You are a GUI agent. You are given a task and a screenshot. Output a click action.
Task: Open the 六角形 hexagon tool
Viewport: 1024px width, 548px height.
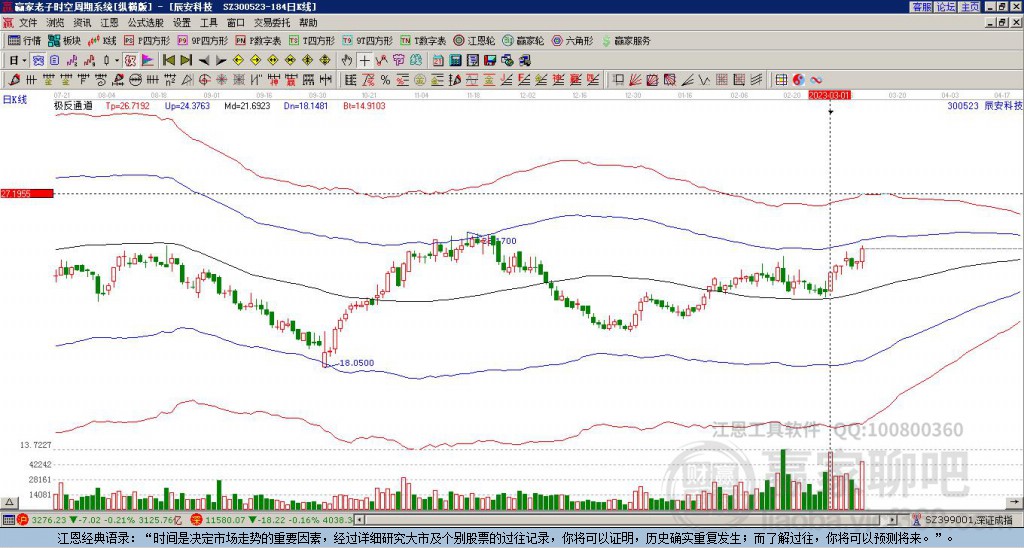click(x=573, y=40)
